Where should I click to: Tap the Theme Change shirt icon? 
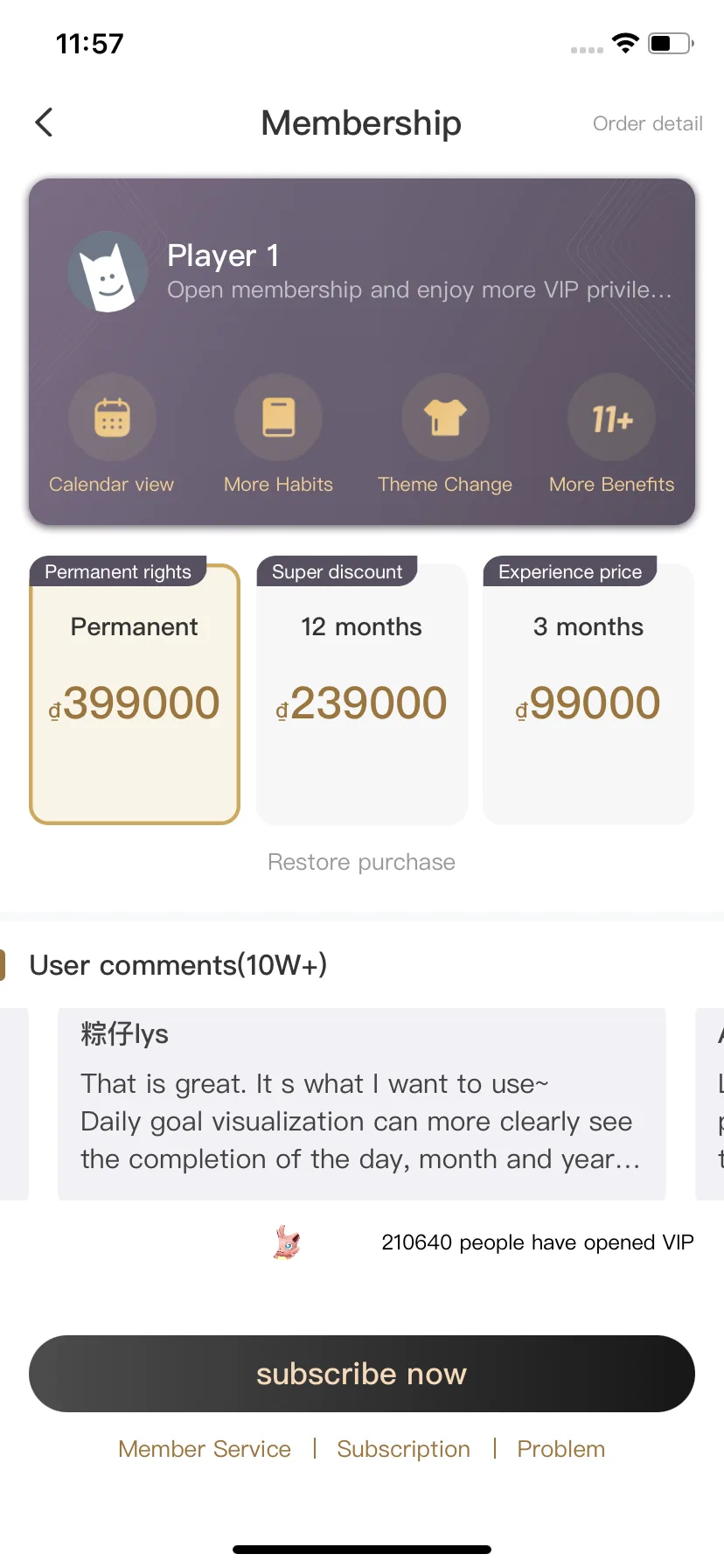coord(445,417)
